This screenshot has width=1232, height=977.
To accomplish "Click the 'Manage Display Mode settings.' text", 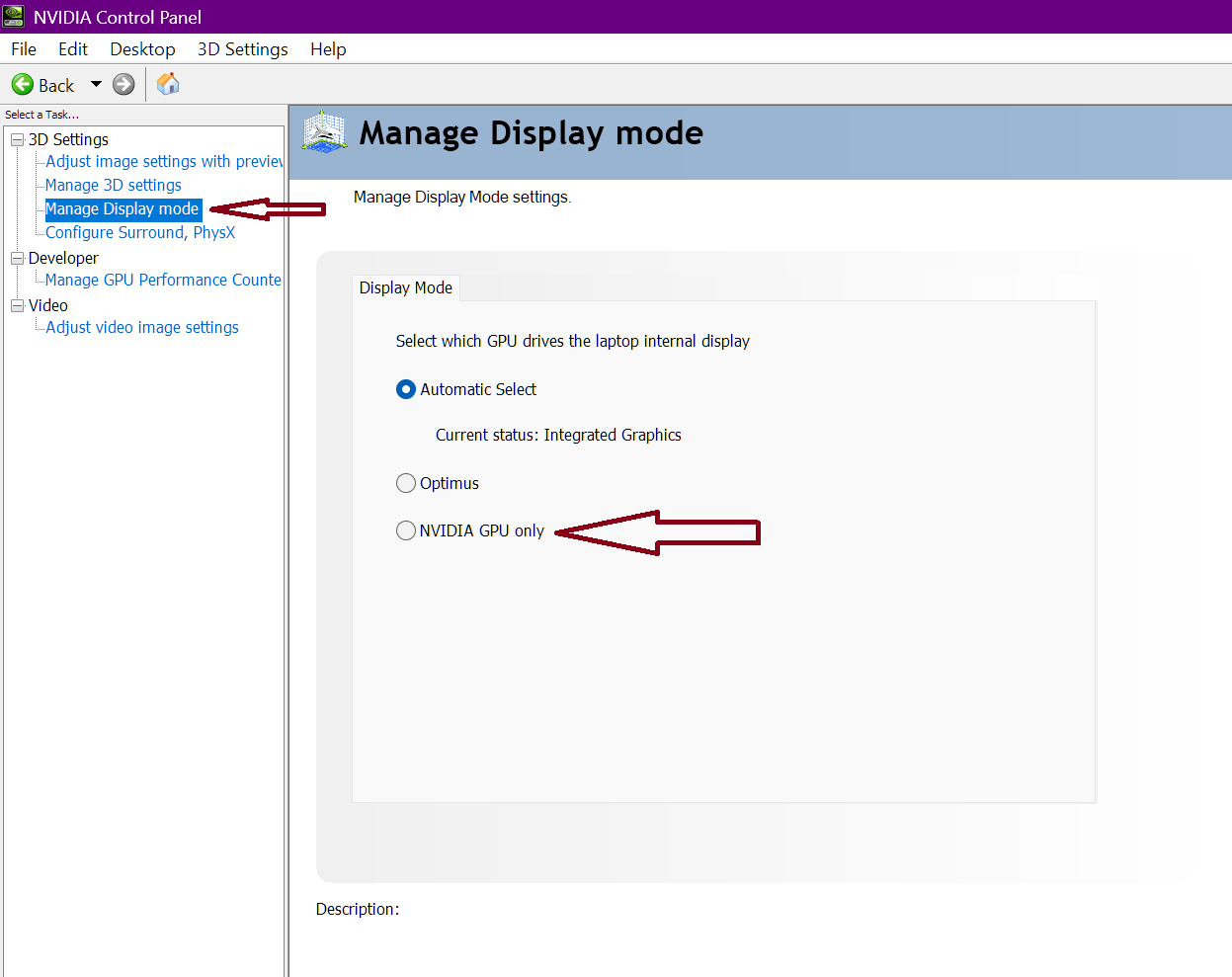I will pos(462,197).
